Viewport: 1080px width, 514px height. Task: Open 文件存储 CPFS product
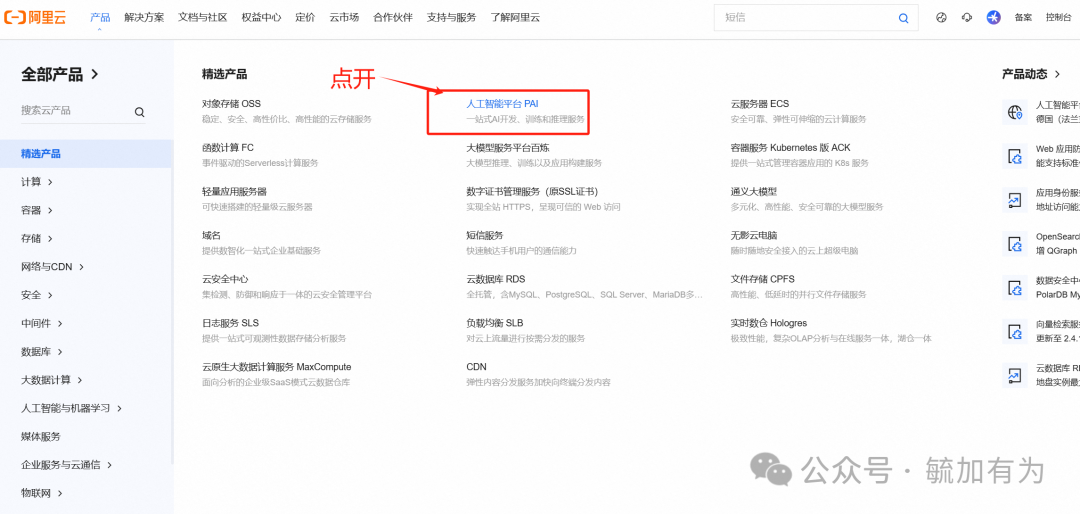(762, 279)
